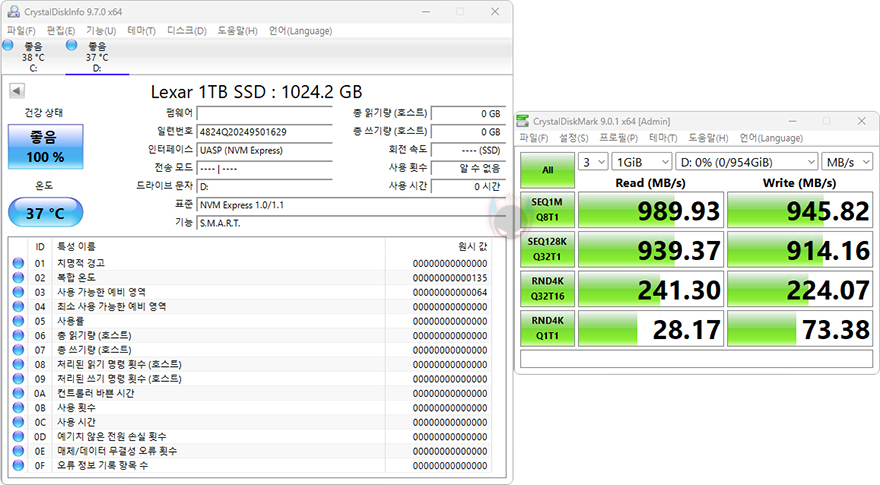Run the SEQ1M Q8T1 test button

point(548,209)
